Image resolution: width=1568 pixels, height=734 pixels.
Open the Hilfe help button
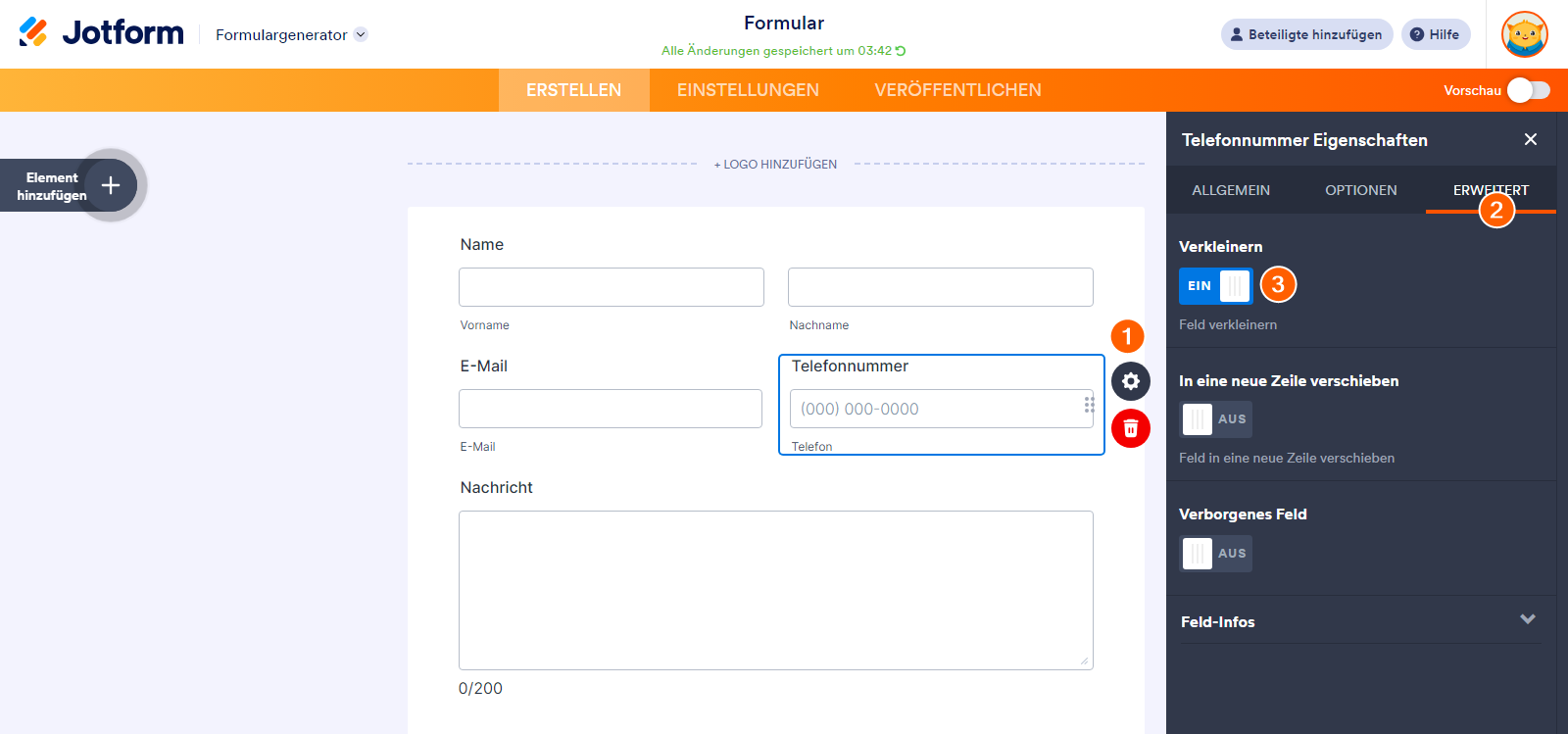pos(1435,34)
